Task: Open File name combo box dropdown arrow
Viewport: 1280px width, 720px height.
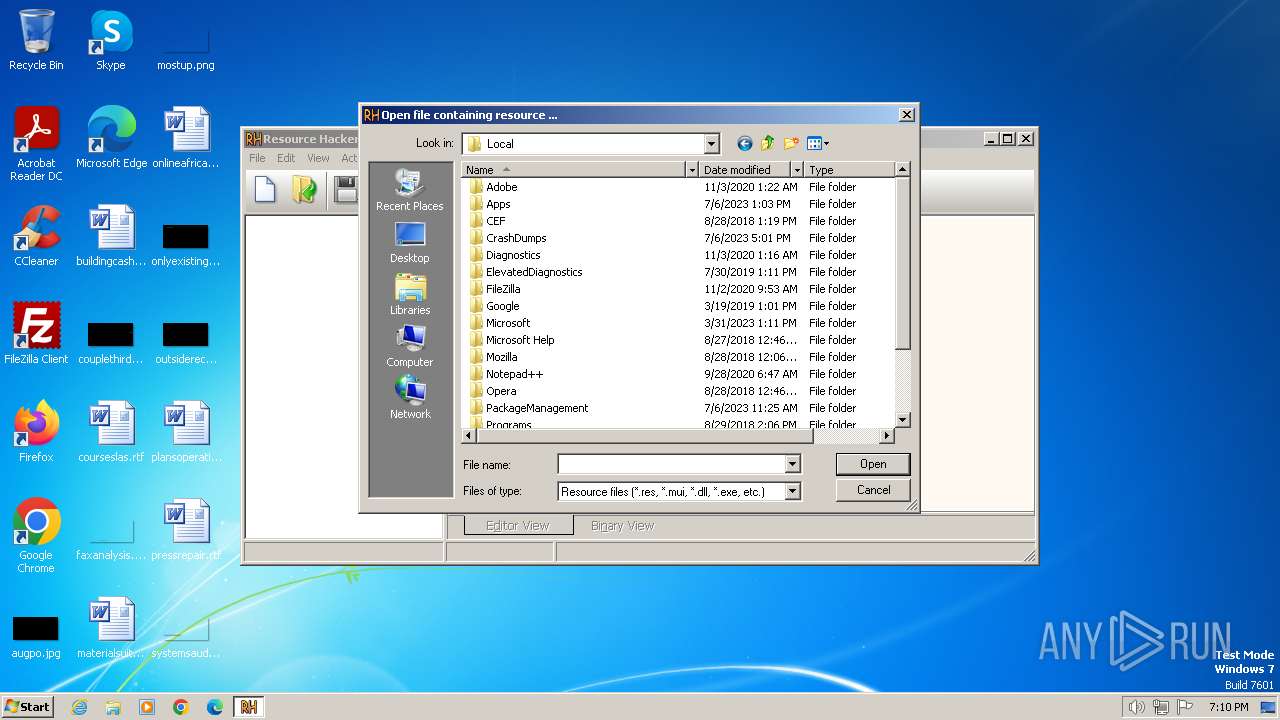Action: pos(792,464)
